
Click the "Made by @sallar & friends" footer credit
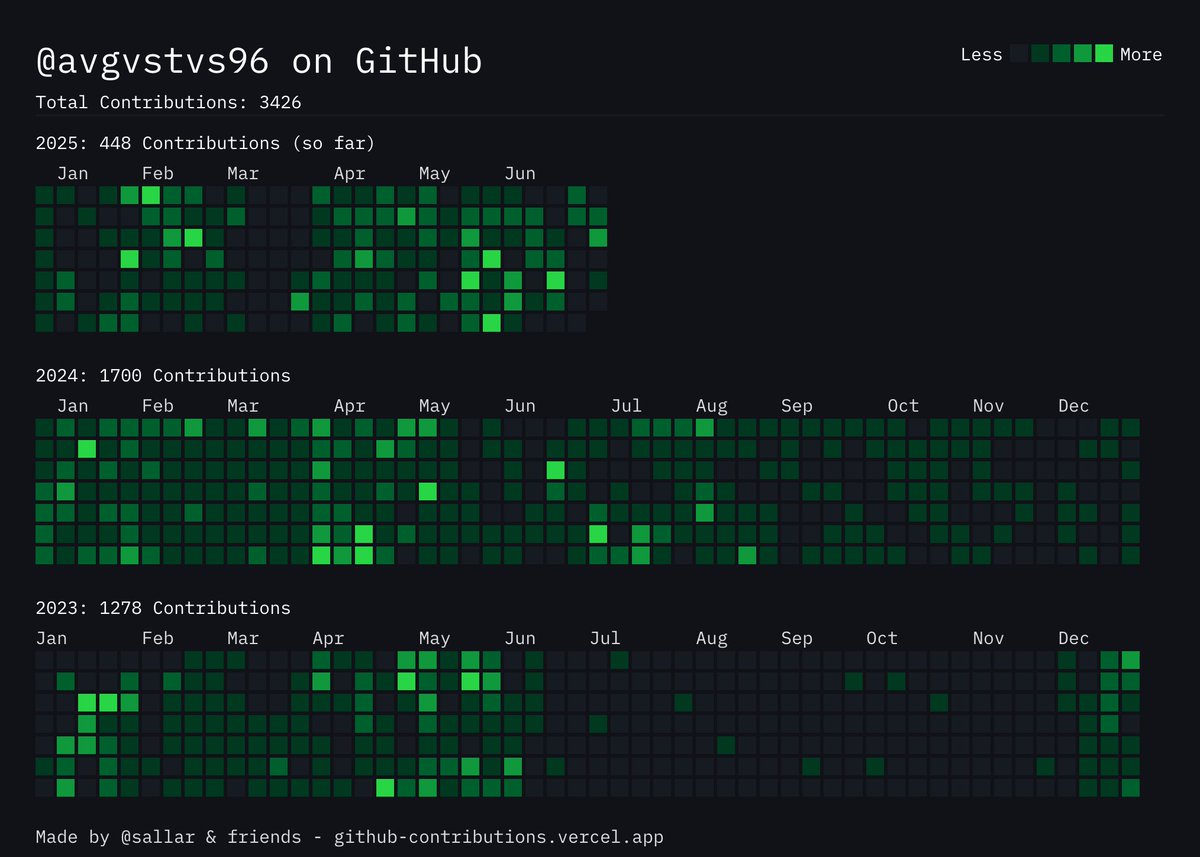click(168, 836)
